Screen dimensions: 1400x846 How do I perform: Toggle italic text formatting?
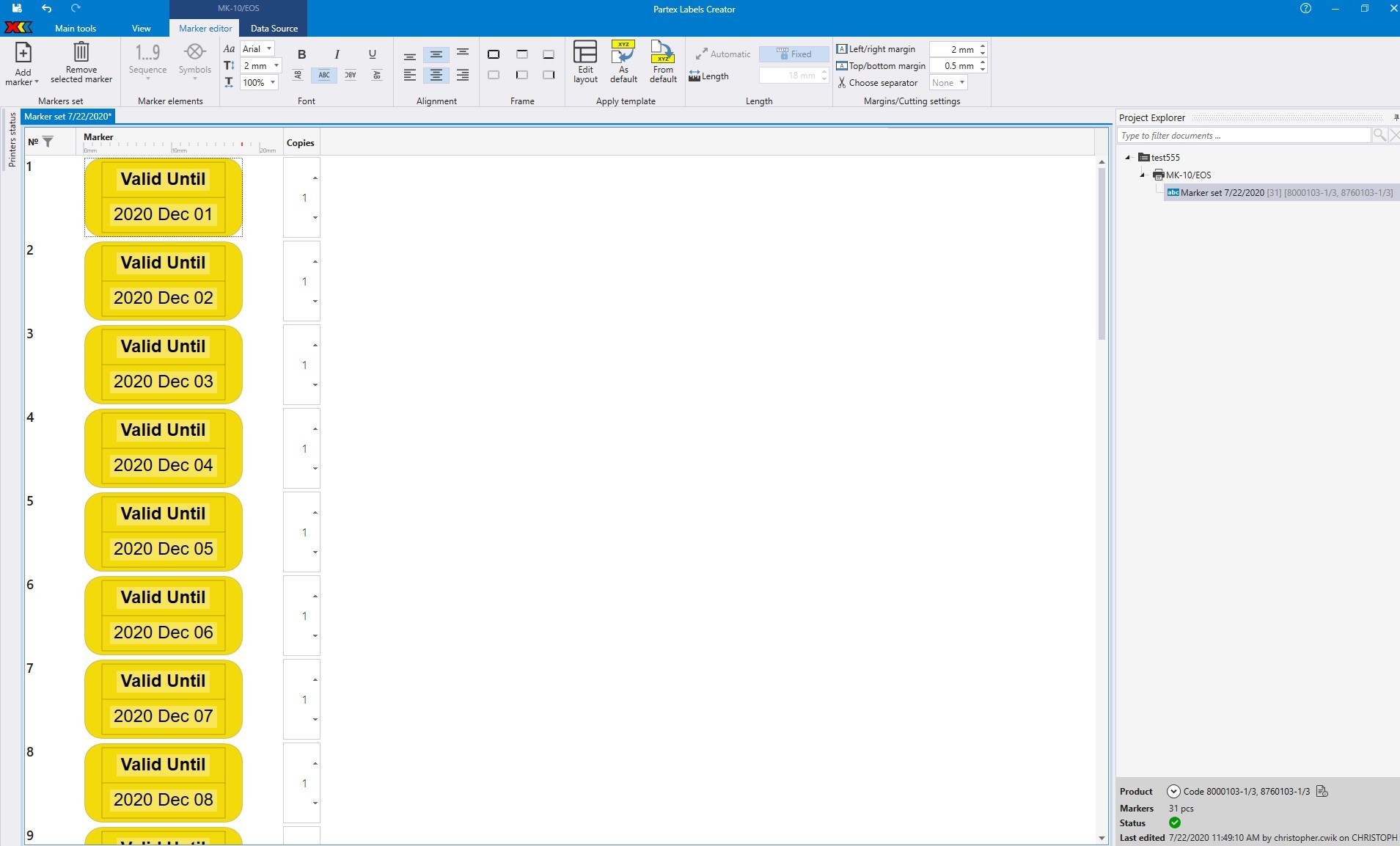(337, 54)
